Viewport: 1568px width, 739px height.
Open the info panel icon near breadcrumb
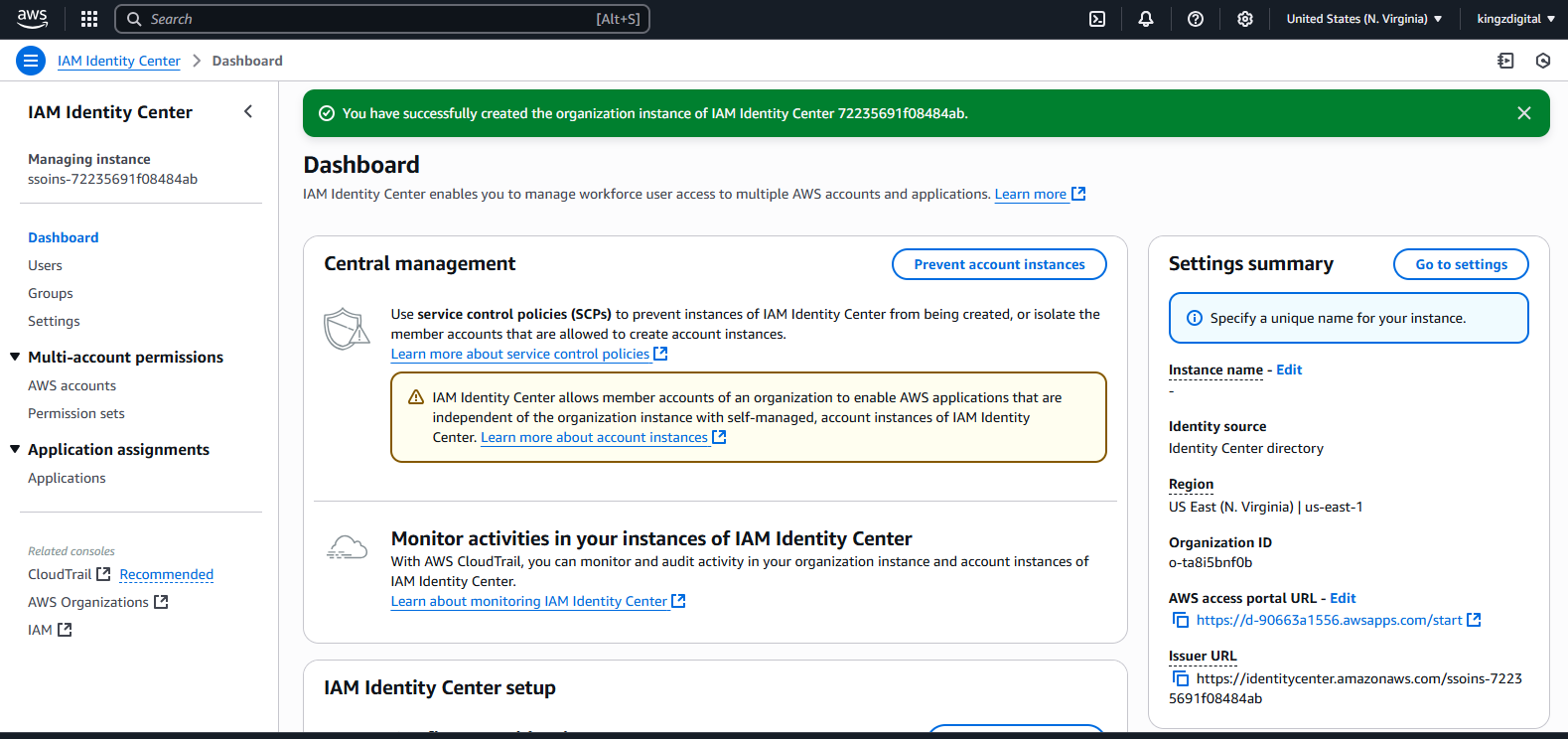click(1505, 61)
